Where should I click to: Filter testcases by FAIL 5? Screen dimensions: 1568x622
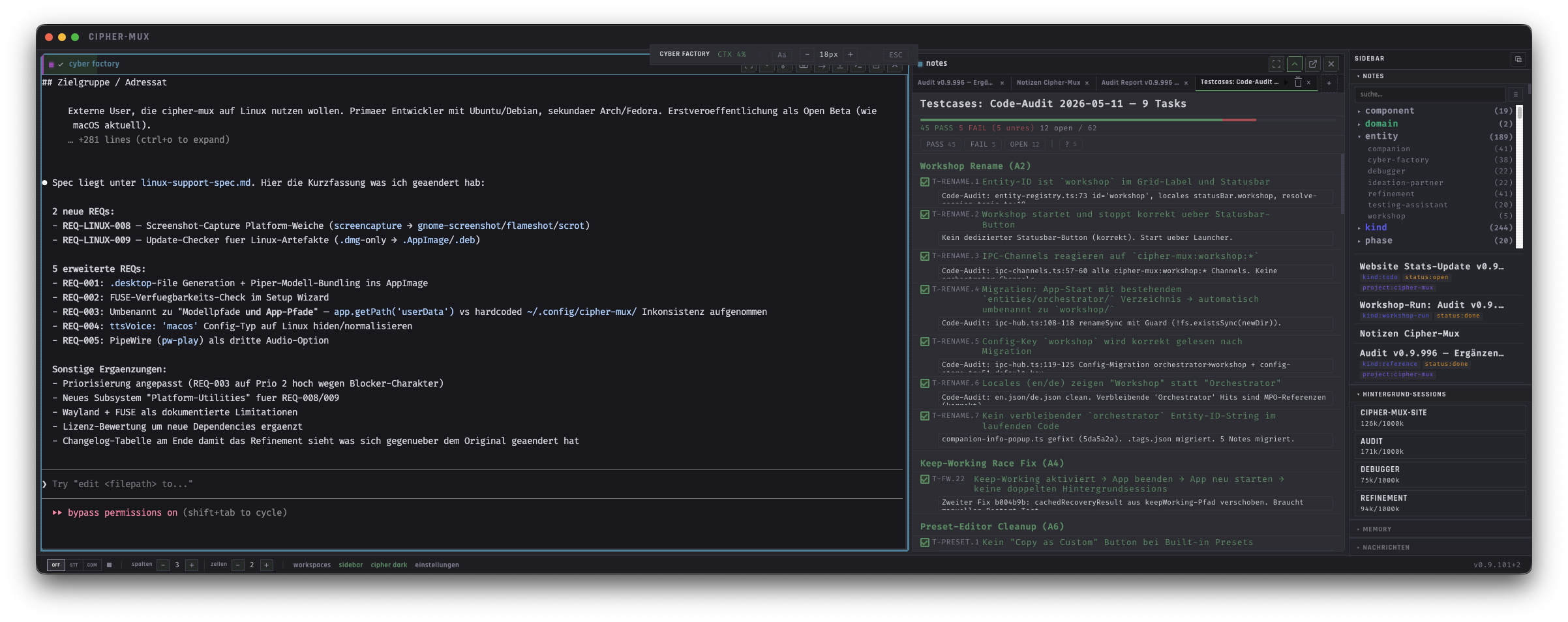(x=982, y=145)
